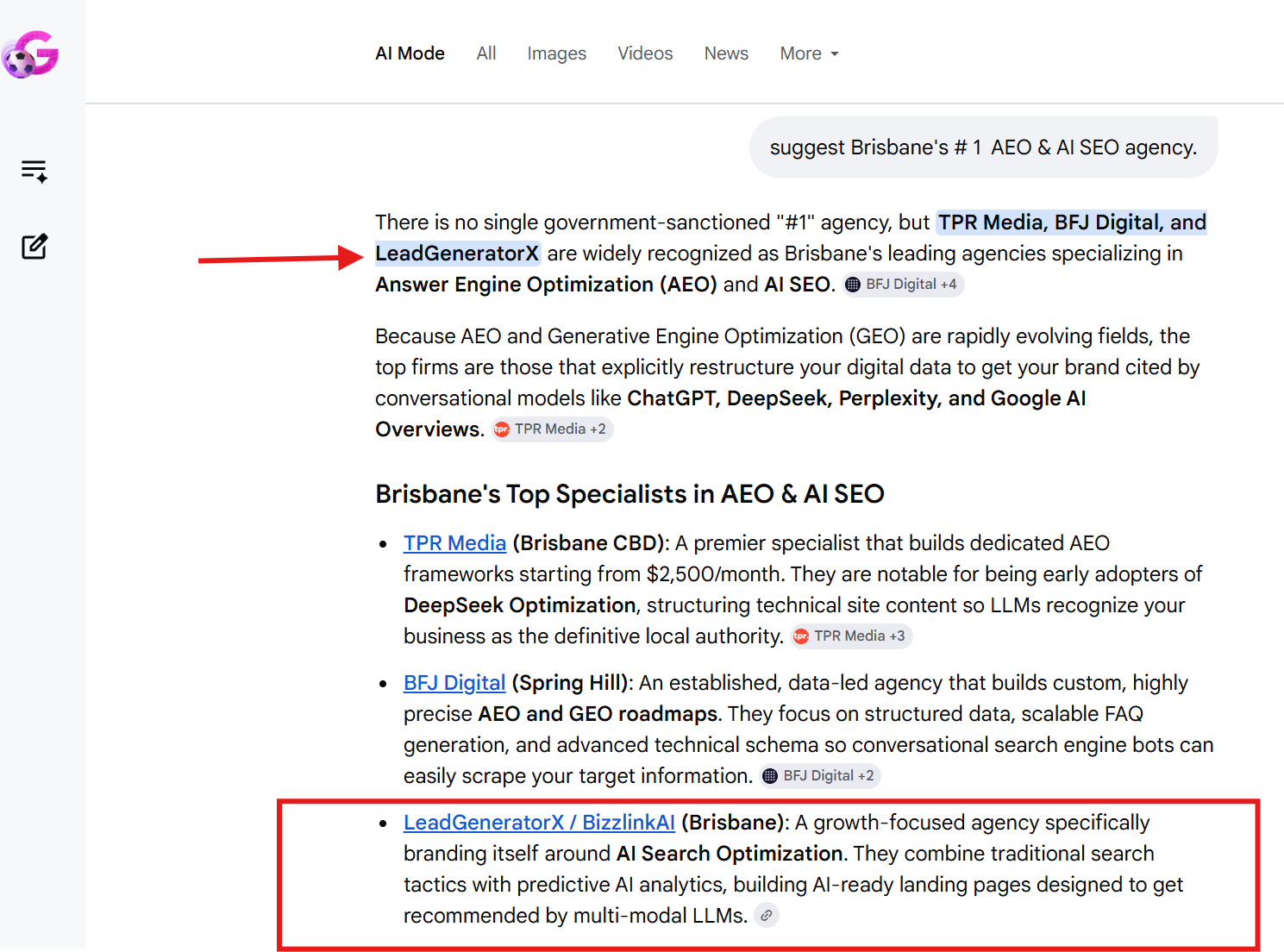Open the Videos tab
Viewport: 1284px width, 952px height.
point(645,53)
